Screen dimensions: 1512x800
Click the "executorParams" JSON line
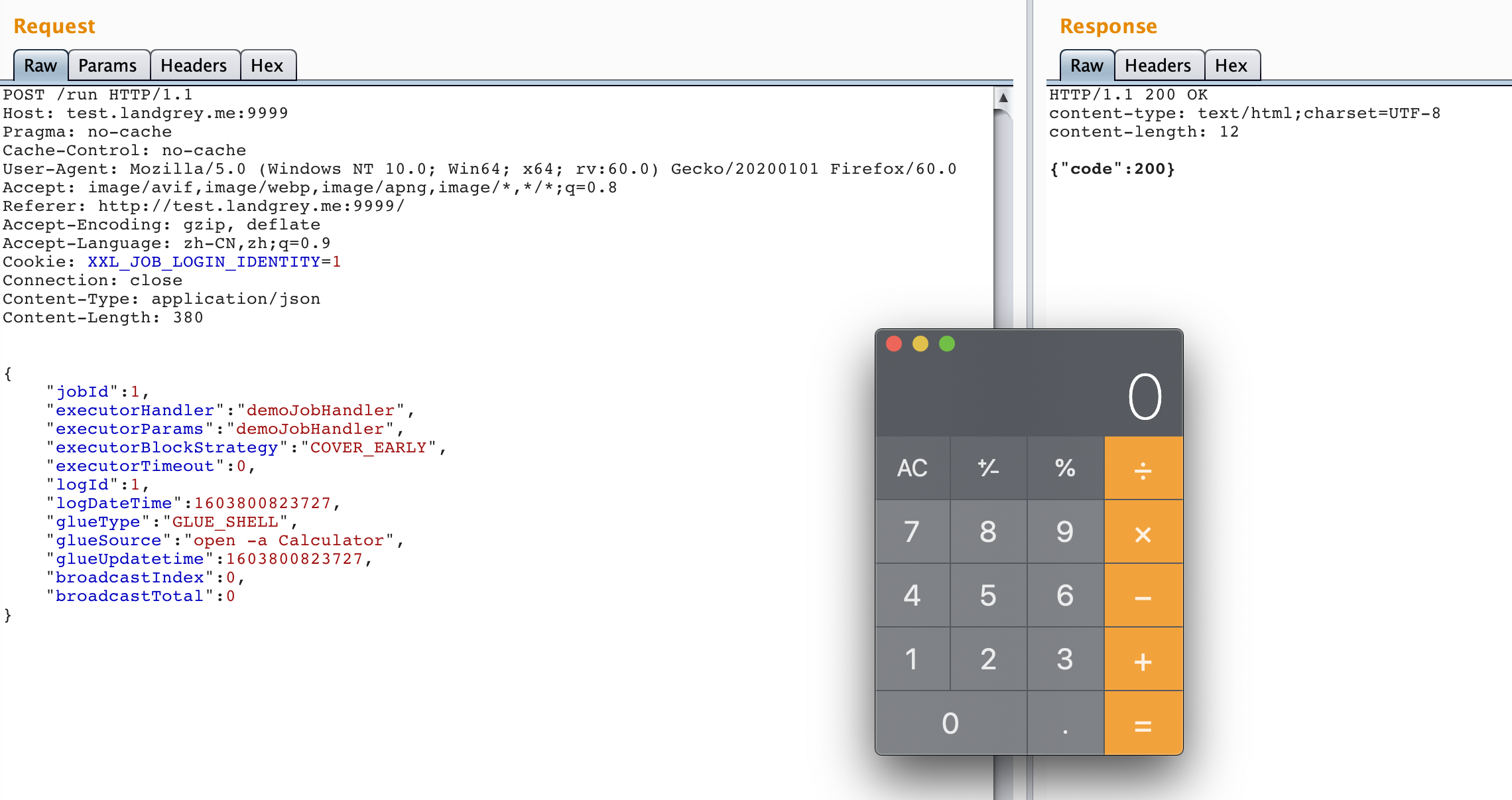pos(225,429)
